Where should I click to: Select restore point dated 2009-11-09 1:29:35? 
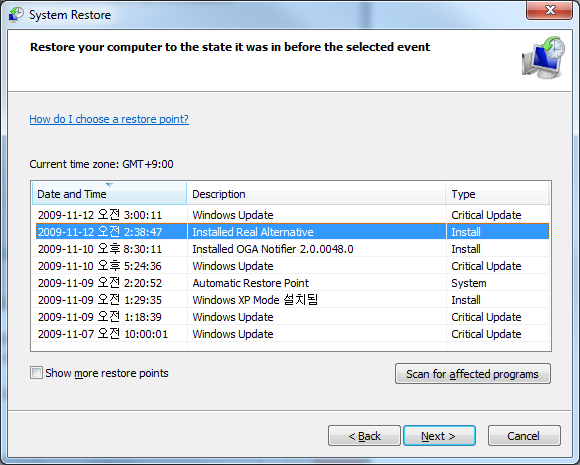100,300
